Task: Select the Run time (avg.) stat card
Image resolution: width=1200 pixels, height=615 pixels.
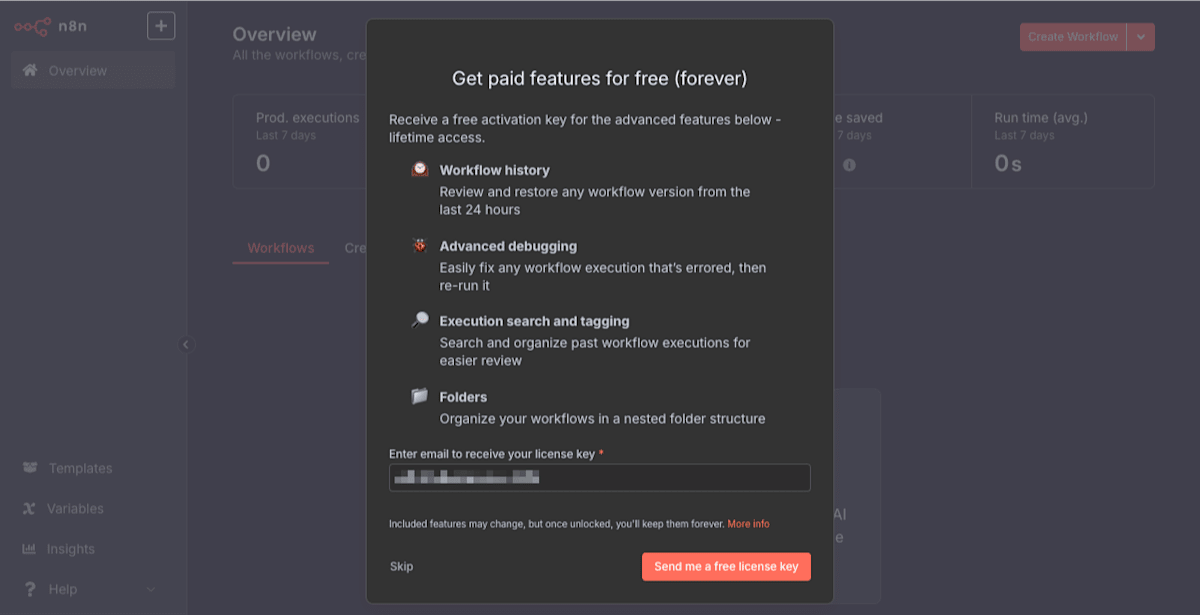Action: point(1063,142)
